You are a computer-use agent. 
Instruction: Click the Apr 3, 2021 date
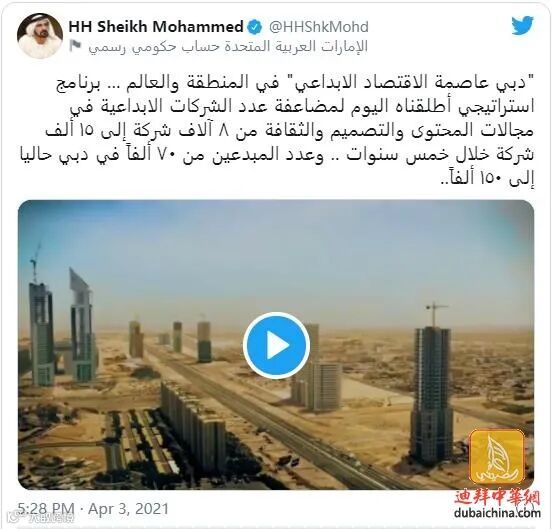[x=128, y=509]
